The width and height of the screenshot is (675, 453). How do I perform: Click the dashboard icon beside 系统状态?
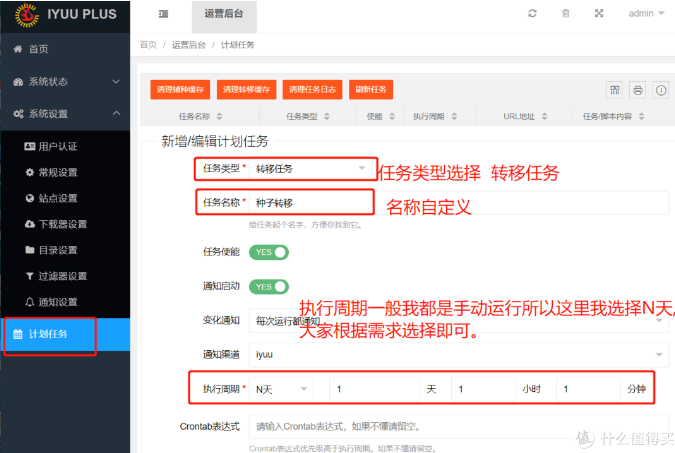pyautogui.click(x=18, y=82)
